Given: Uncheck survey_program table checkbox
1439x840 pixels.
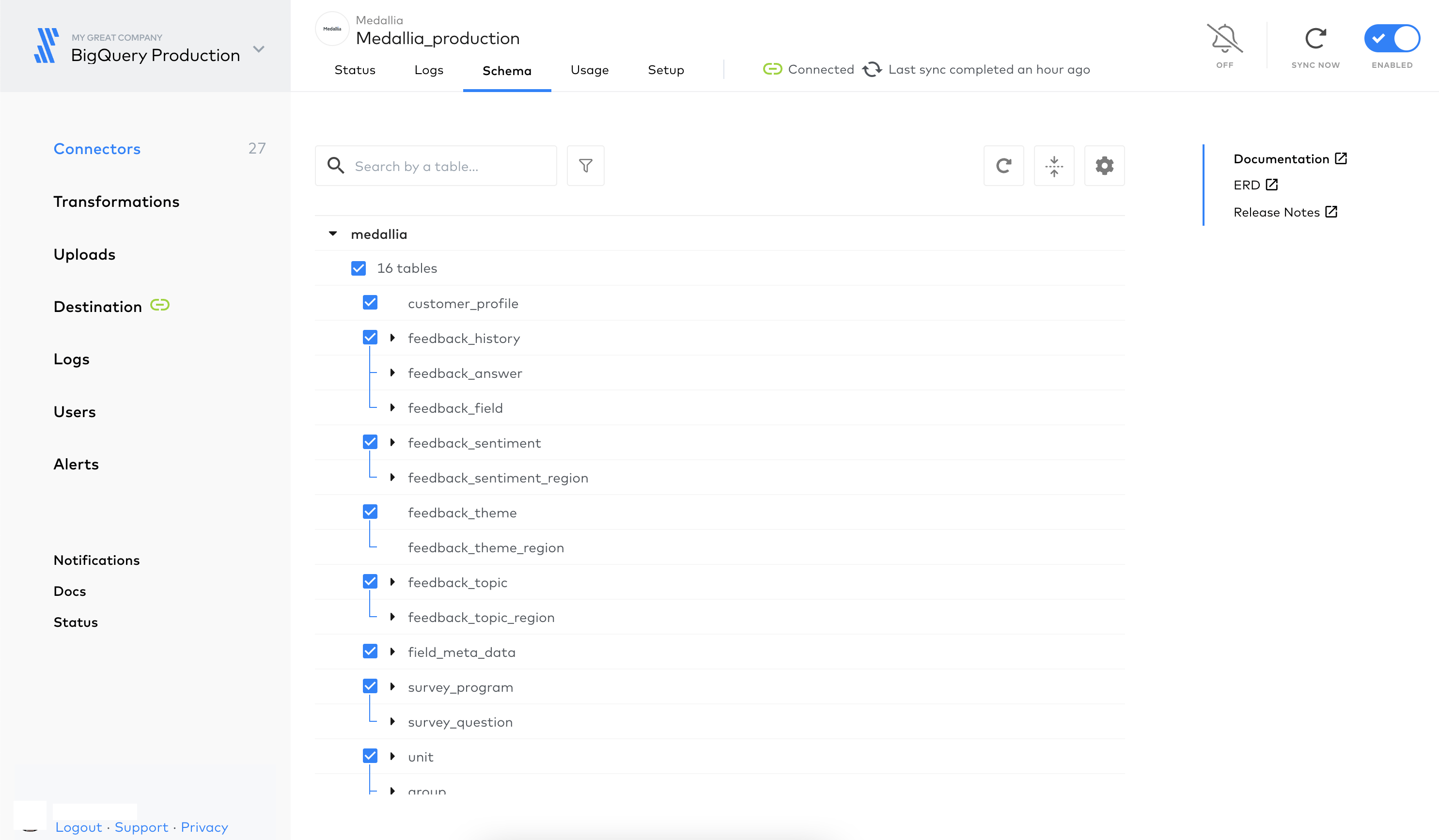Looking at the screenshot, I should [370, 686].
